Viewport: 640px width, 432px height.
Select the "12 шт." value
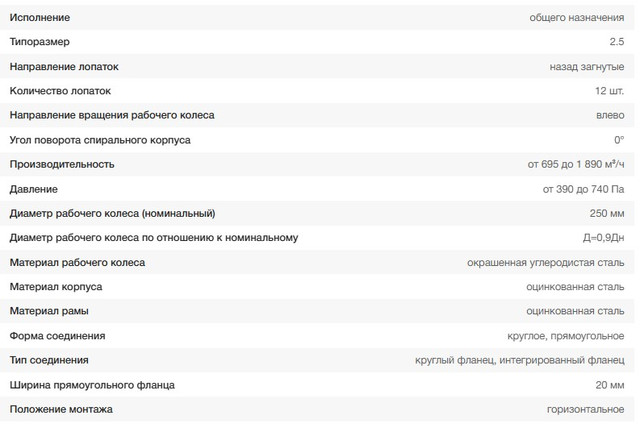point(607,91)
